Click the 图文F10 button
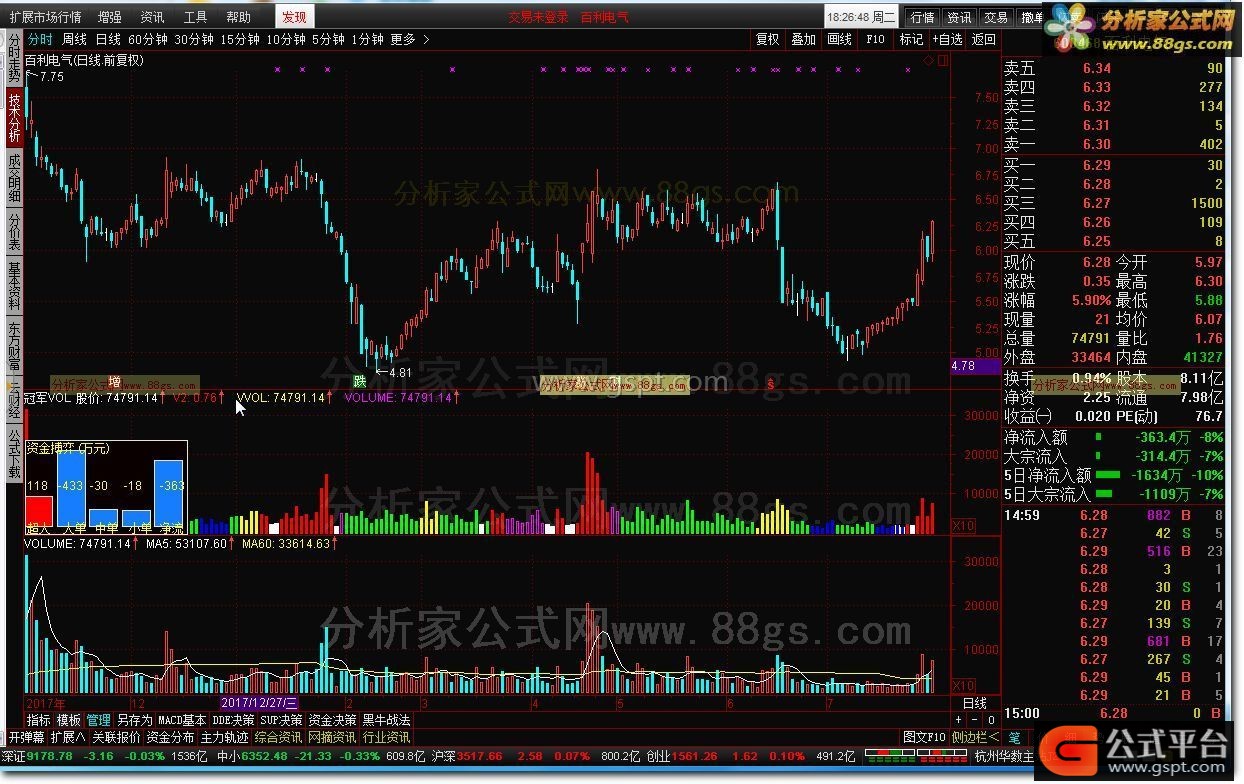Viewport: 1244px width, 784px height. (x=925, y=737)
